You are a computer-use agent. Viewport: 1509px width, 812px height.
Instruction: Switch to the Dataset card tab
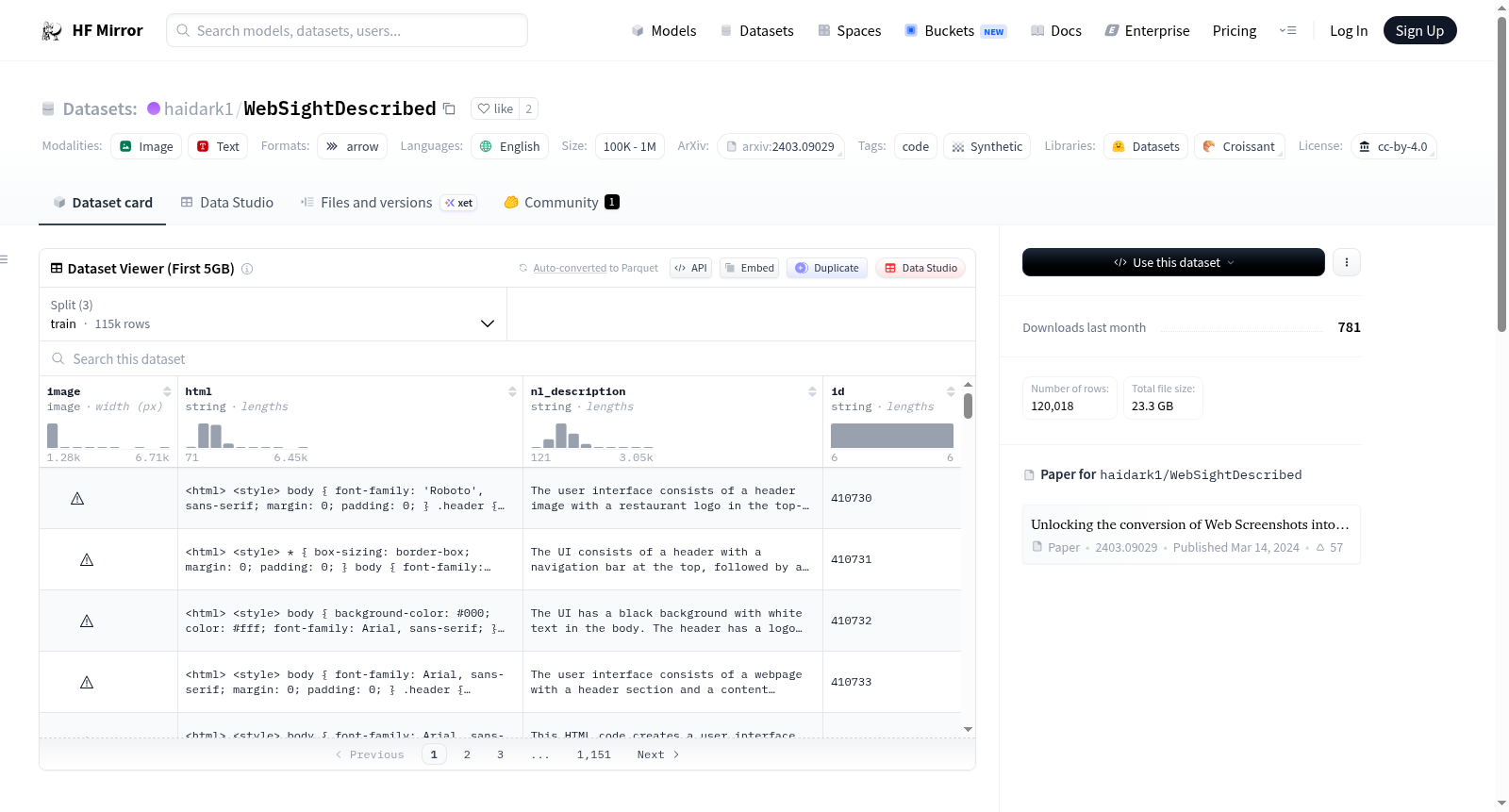tap(102, 203)
